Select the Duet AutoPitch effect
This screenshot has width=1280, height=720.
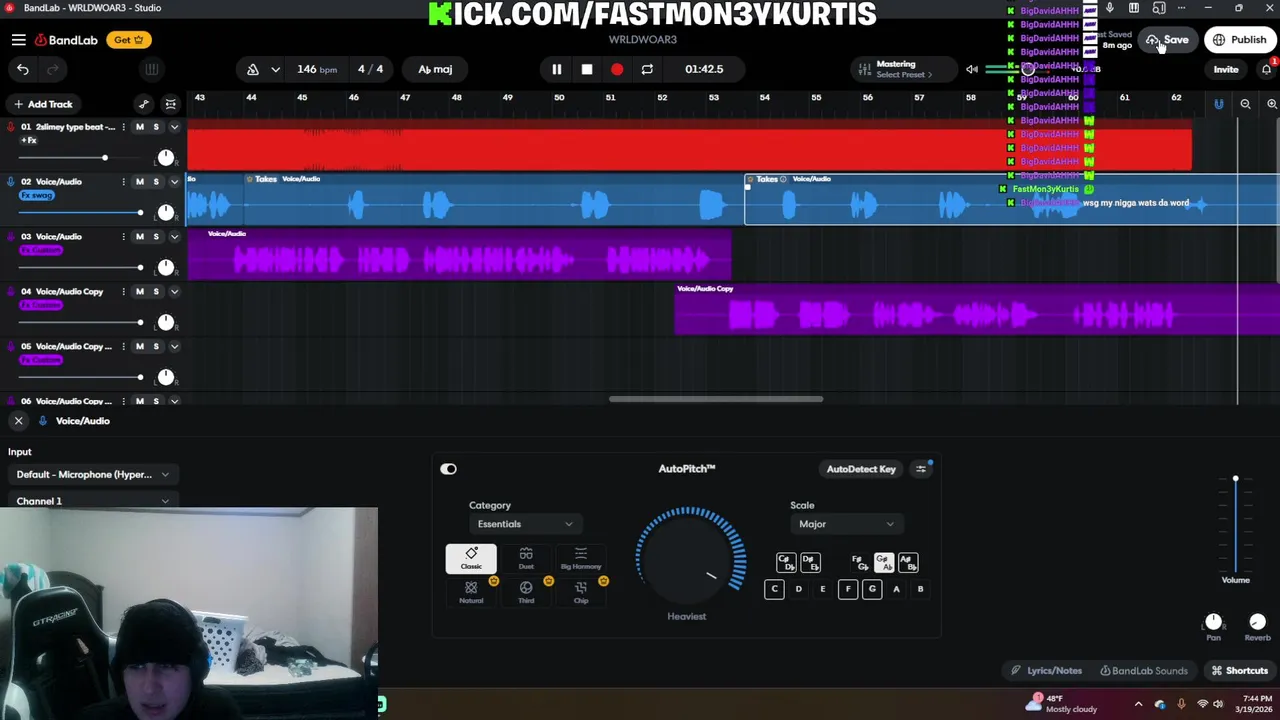pyautogui.click(x=526, y=558)
